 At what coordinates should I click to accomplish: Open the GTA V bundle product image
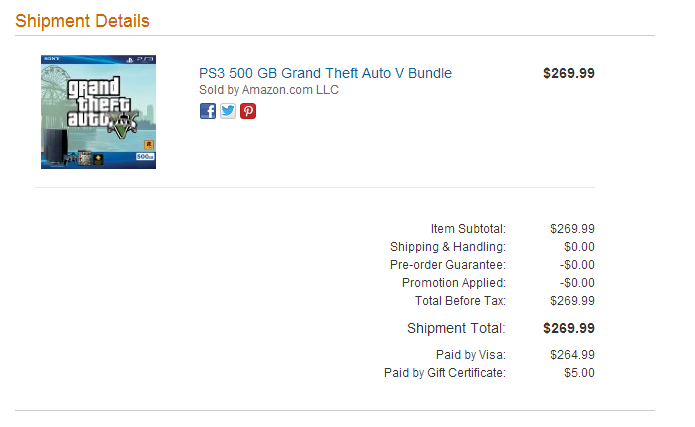[x=98, y=112]
